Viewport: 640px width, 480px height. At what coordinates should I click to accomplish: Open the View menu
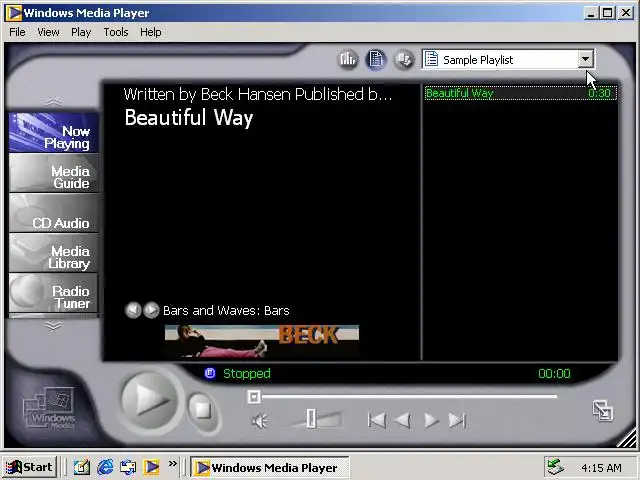[x=48, y=32]
